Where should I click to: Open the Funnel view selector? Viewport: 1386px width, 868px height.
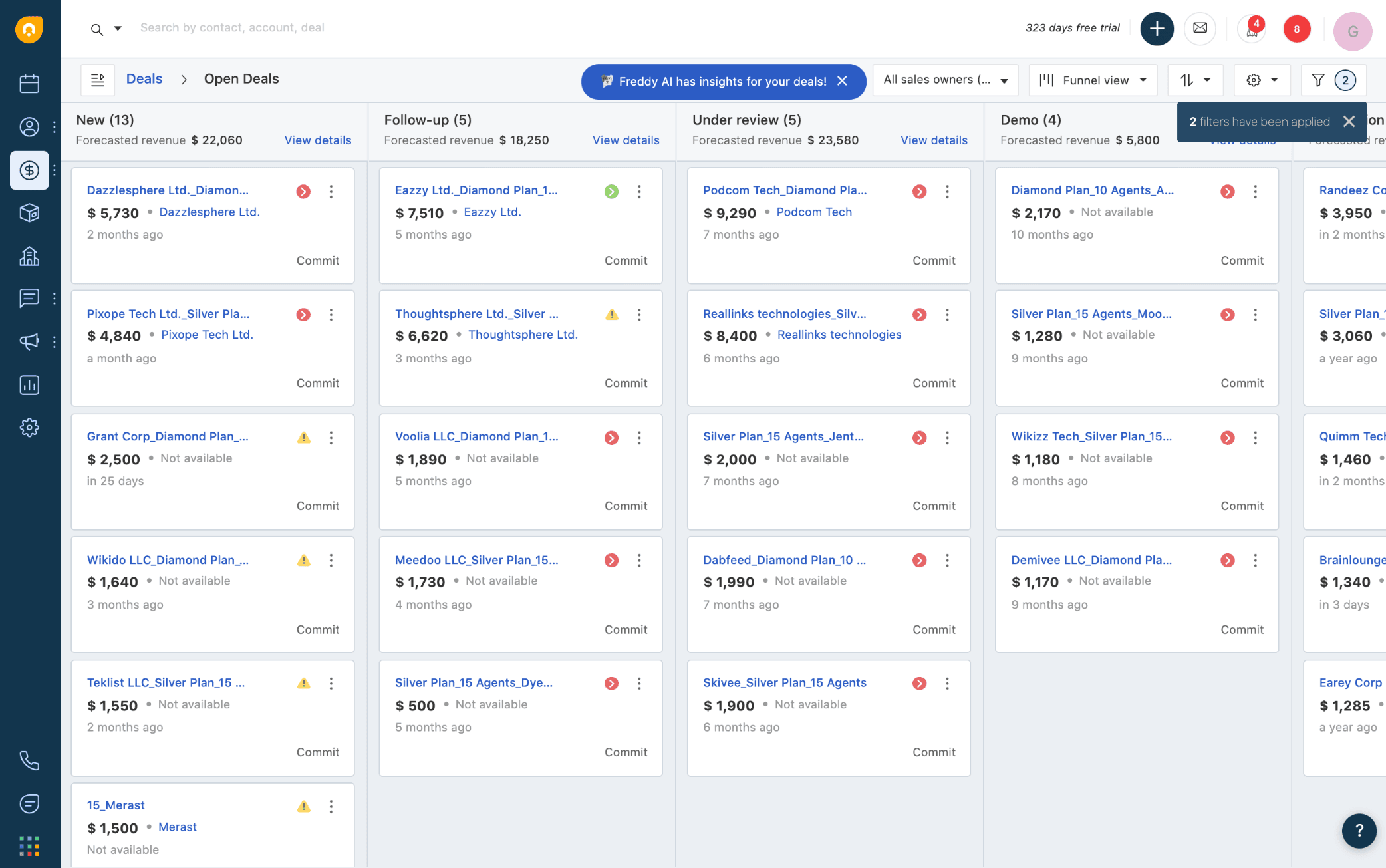1092,80
